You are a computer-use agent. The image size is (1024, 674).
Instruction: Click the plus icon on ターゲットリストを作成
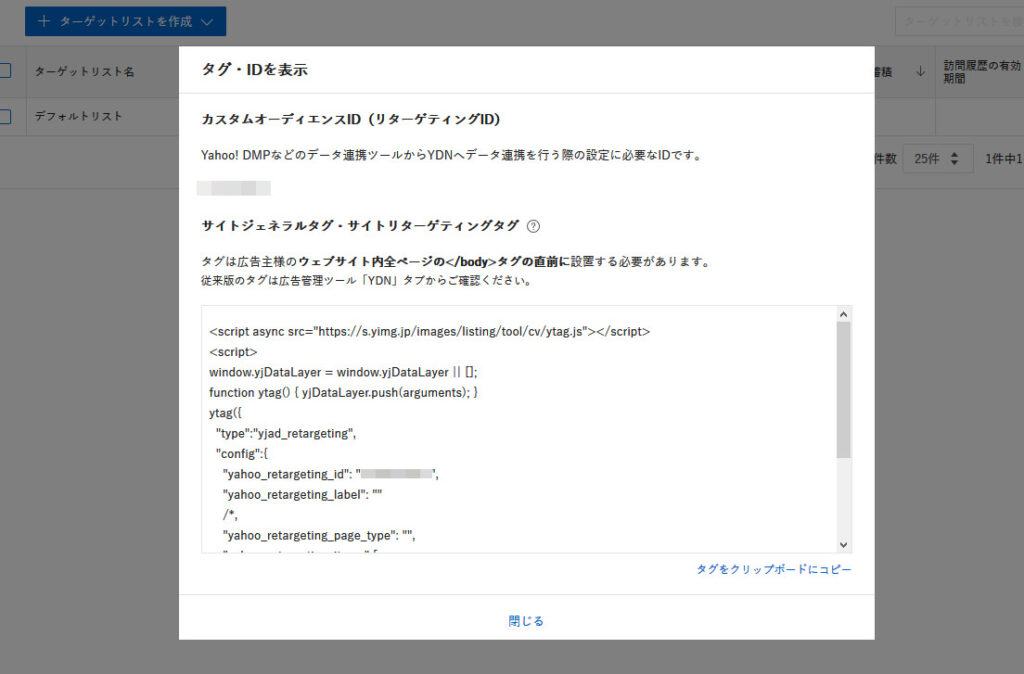pos(44,21)
